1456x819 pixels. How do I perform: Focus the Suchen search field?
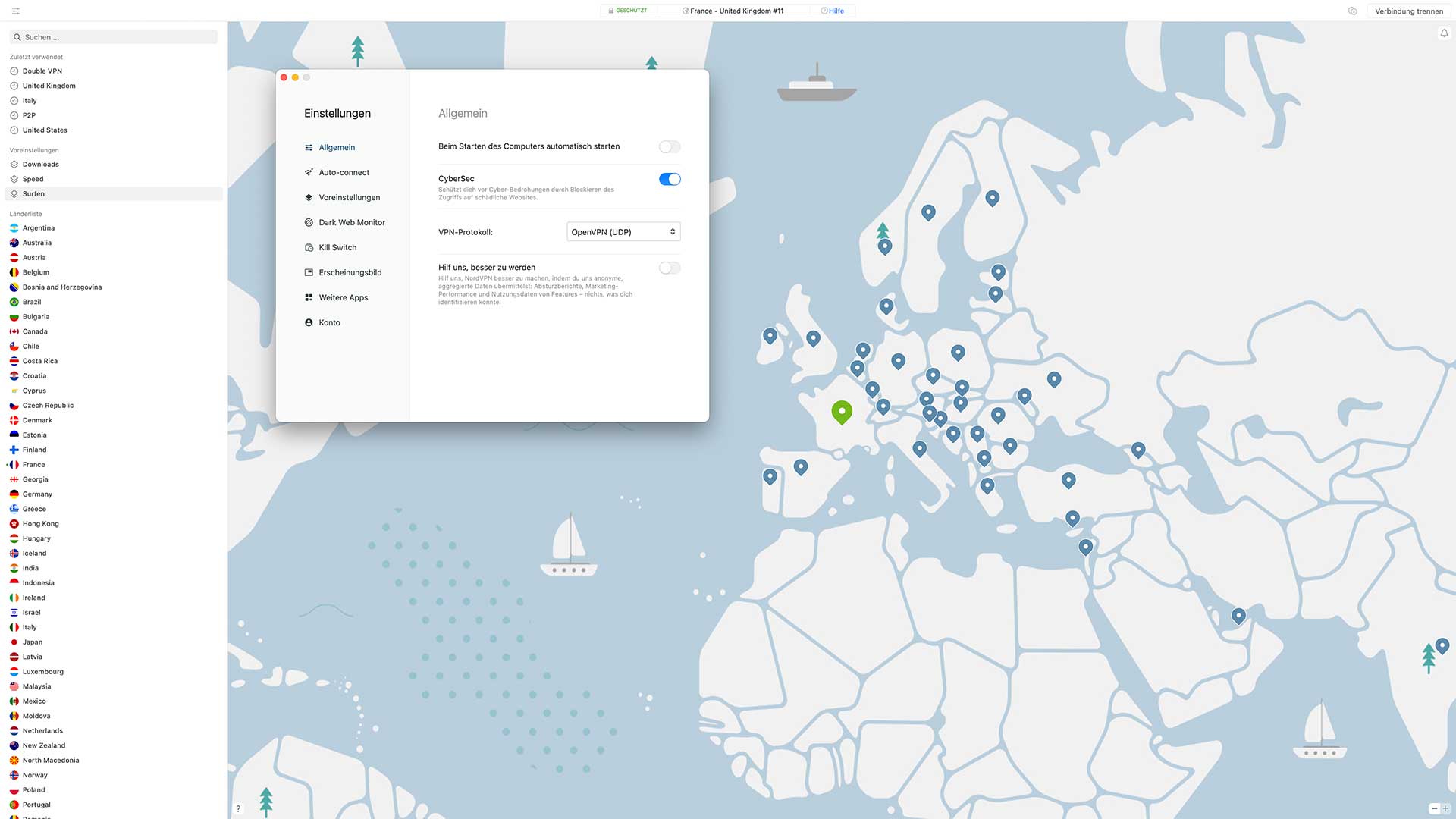[x=114, y=37]
